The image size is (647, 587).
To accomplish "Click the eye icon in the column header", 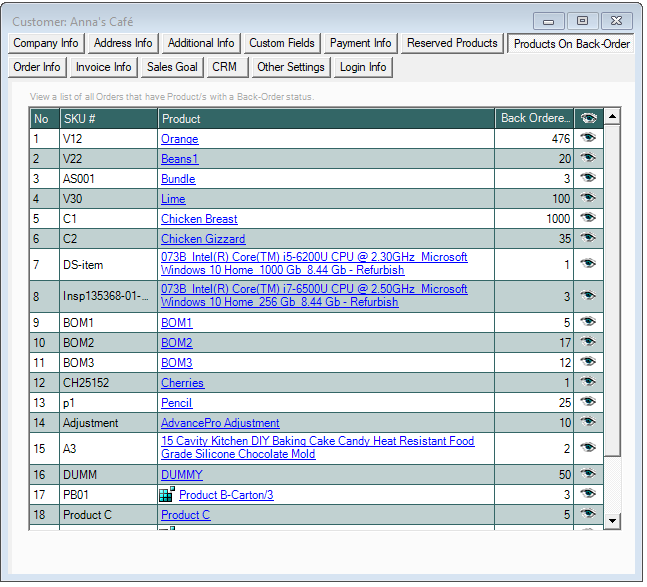I will coord(588,118).
